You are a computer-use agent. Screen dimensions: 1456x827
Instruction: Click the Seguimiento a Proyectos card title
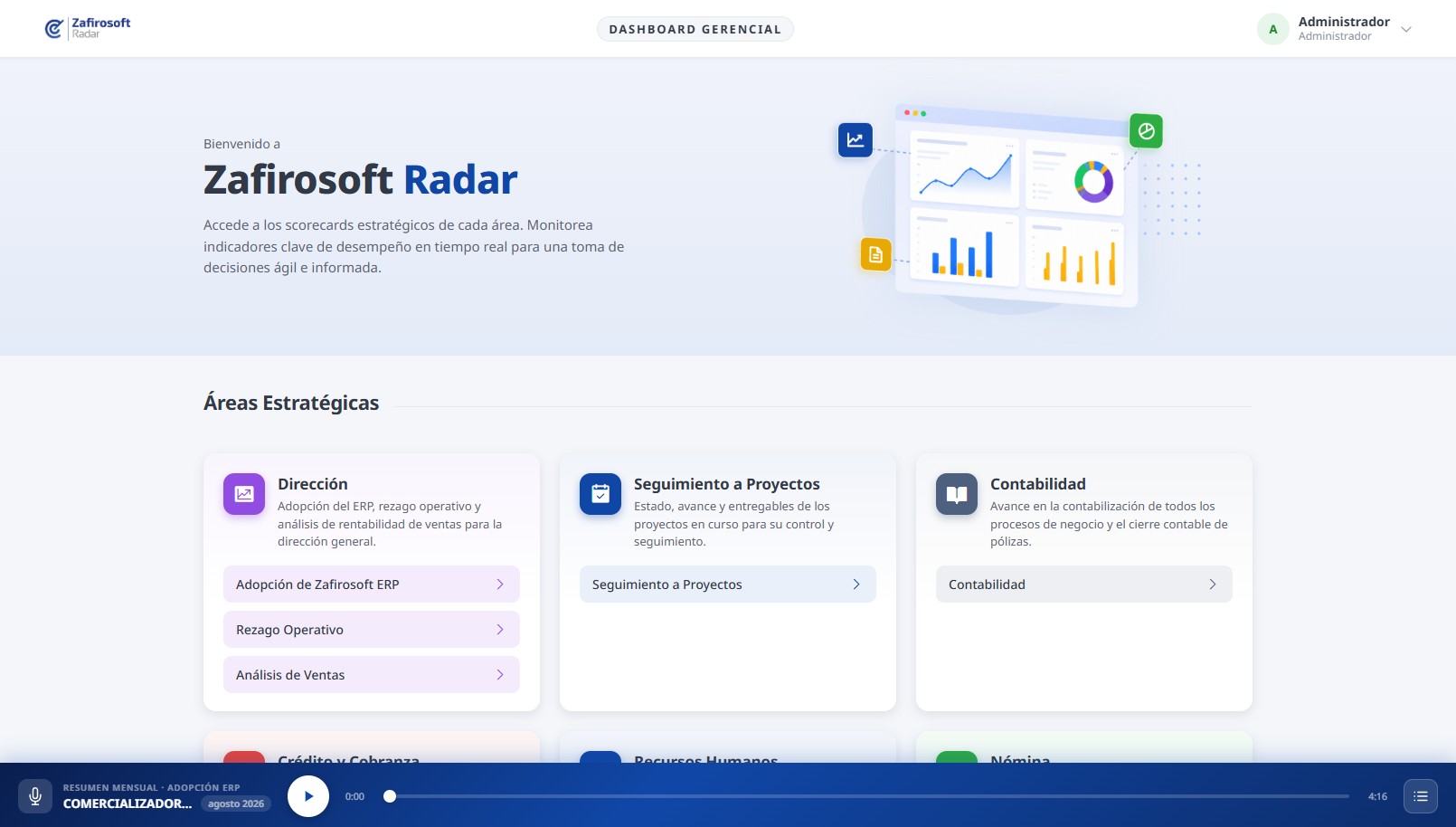(727, 484)
